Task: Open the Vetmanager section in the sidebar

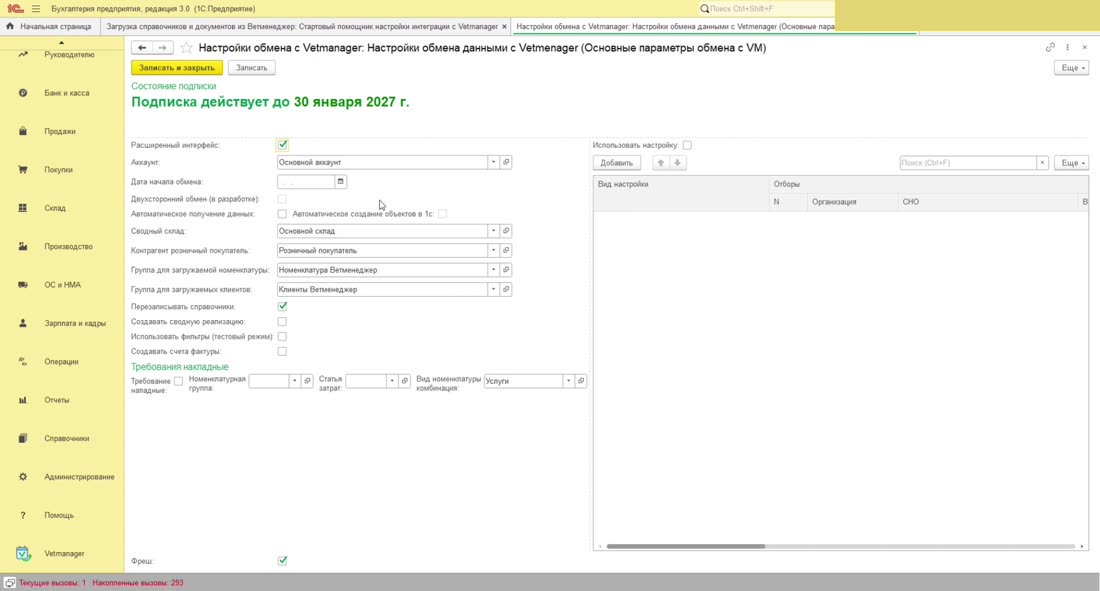Action: click(62, 554)
